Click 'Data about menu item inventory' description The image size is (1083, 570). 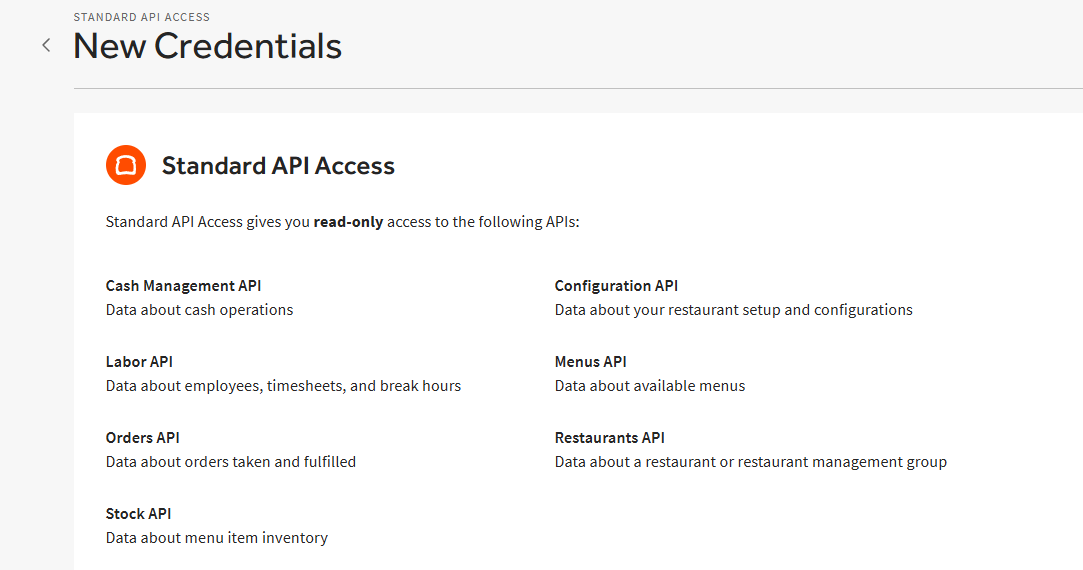(x=217, y=538)
